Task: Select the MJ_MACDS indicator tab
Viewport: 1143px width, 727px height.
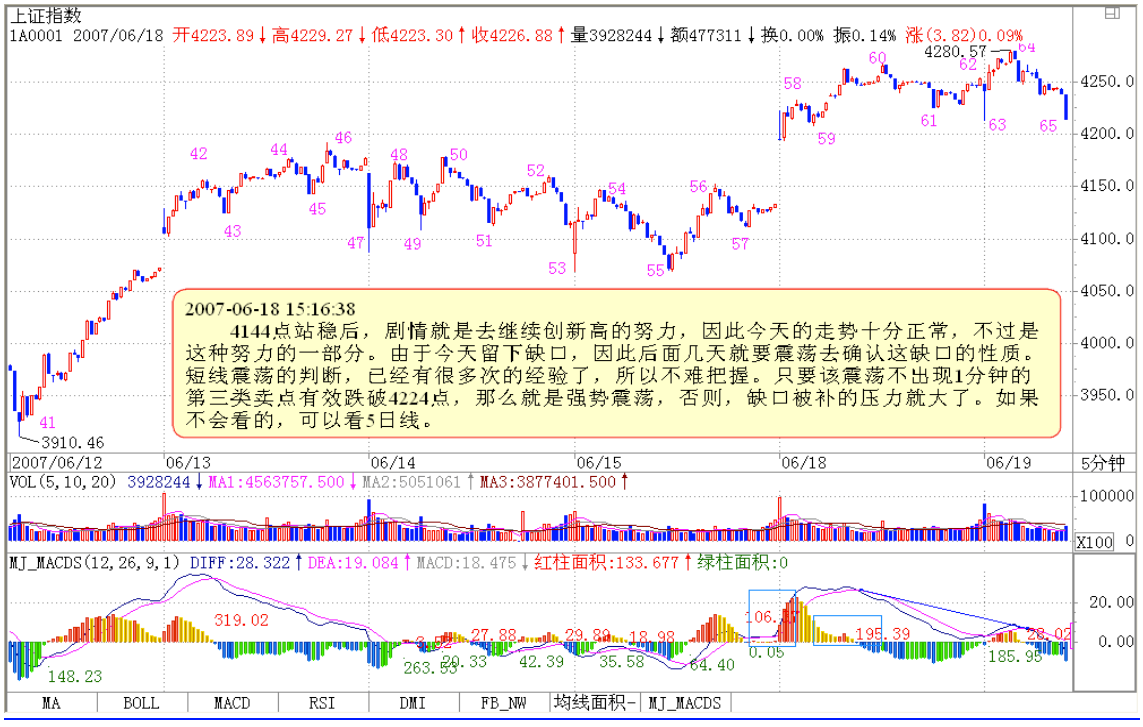Action: [684, 703]
